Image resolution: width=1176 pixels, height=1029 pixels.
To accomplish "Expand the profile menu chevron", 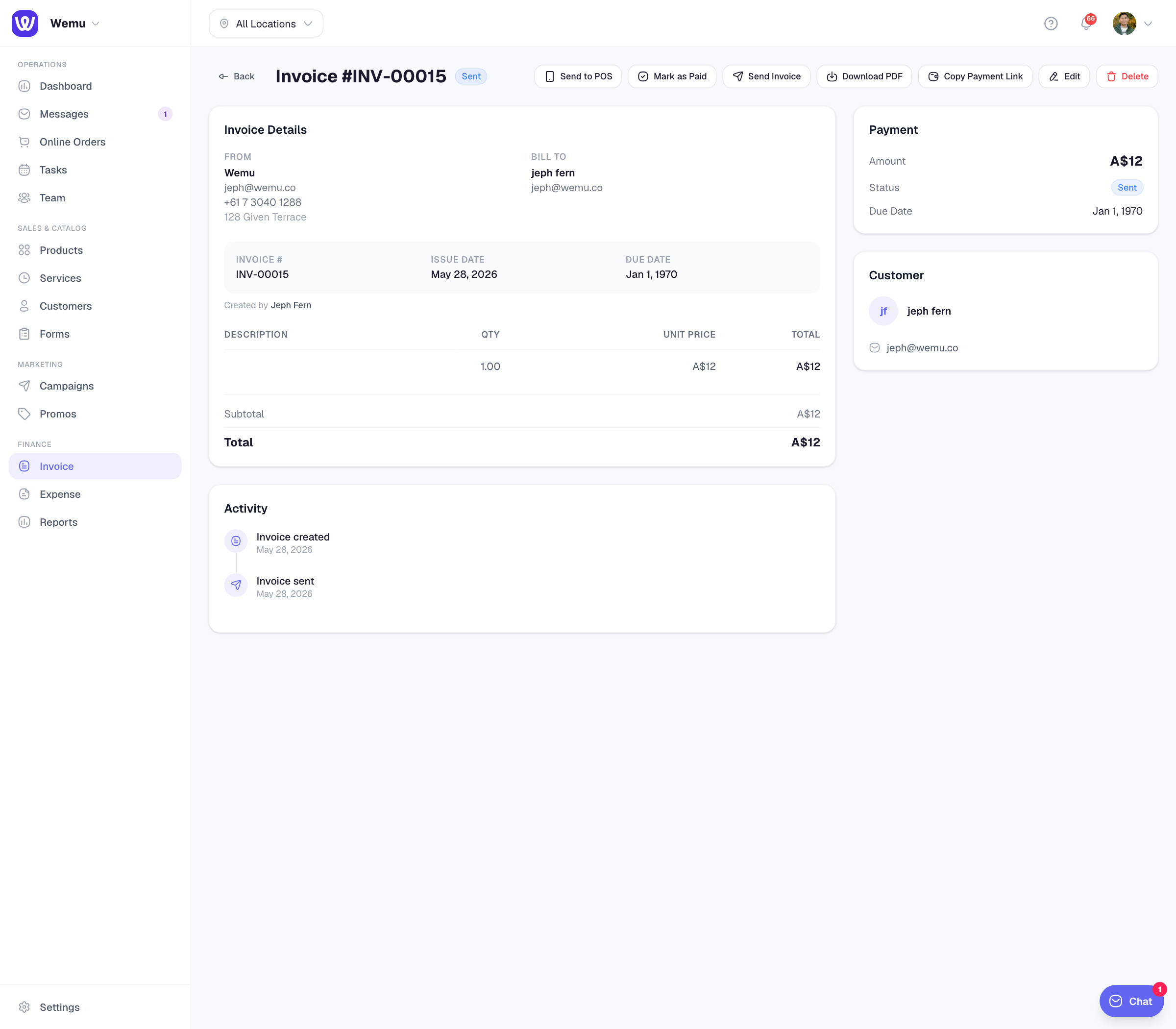I will (x=1148, y=24).
